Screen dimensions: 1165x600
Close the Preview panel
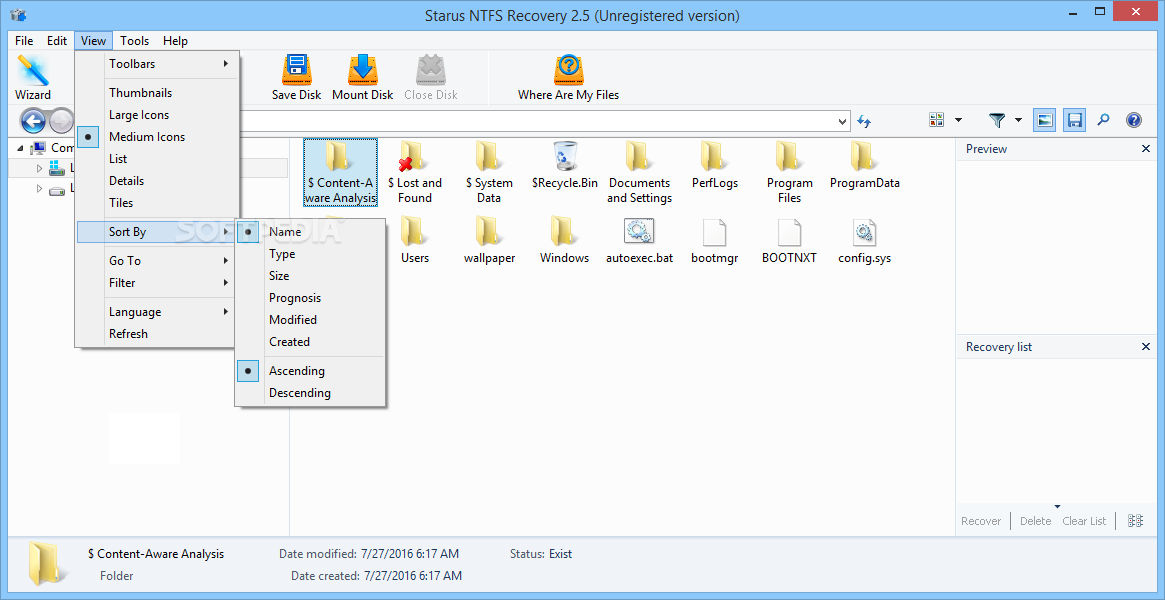(x=1145, y=149)
